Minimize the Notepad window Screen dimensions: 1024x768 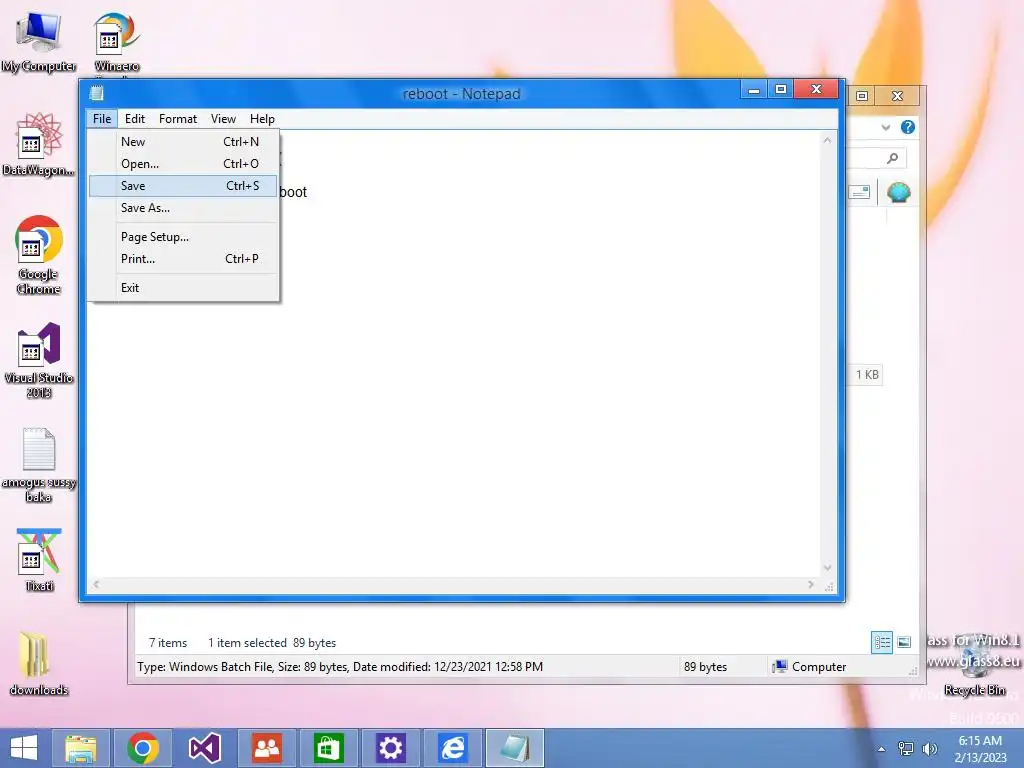pos(754,89)
